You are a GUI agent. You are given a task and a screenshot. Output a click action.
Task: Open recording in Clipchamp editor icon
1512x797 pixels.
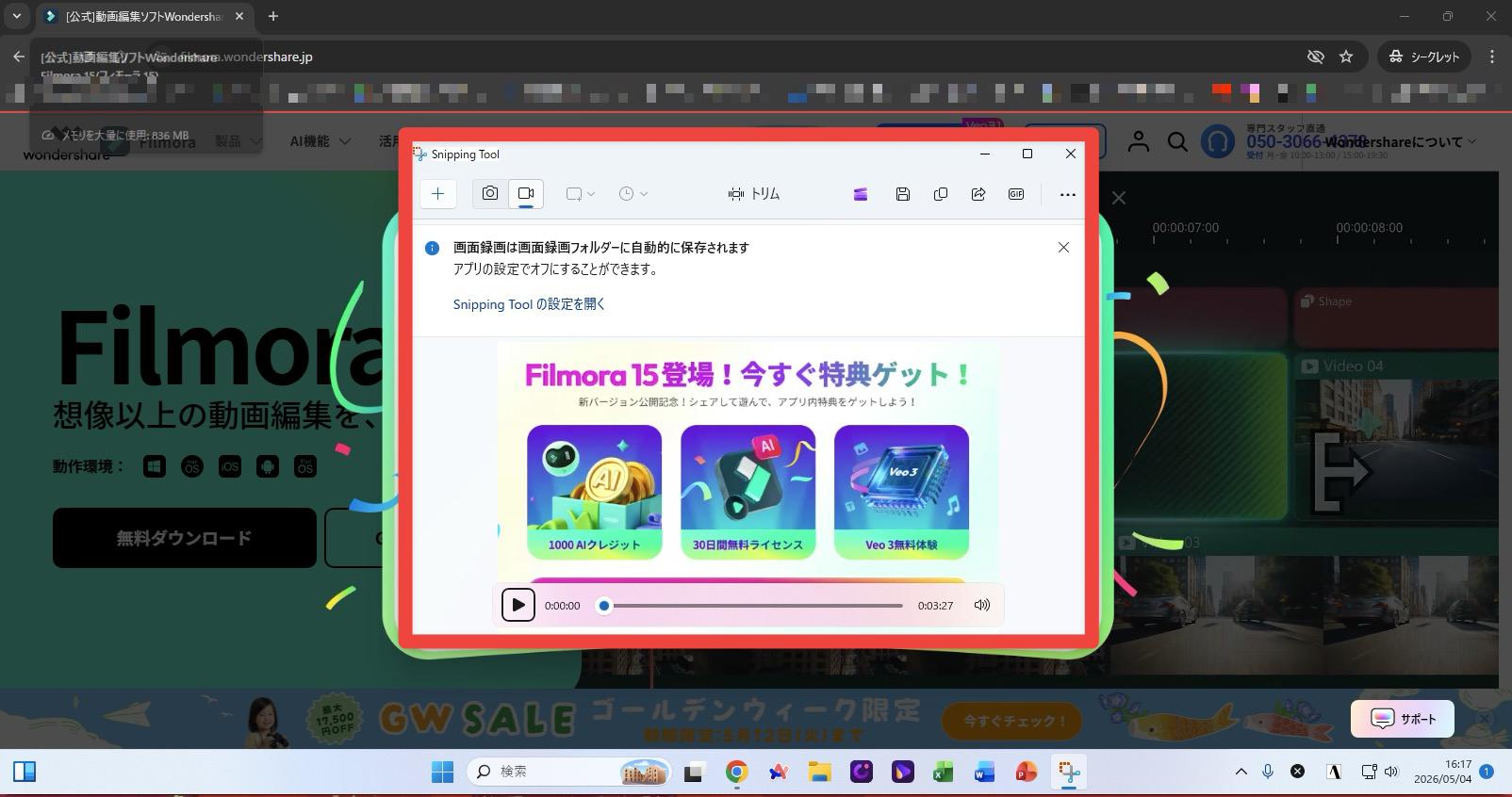(x=861, y=194)
